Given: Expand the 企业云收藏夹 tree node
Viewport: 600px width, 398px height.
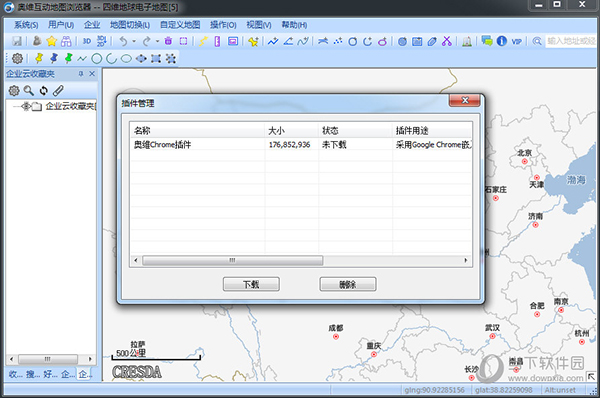Looking at the screenshot, I should [25, 106].
